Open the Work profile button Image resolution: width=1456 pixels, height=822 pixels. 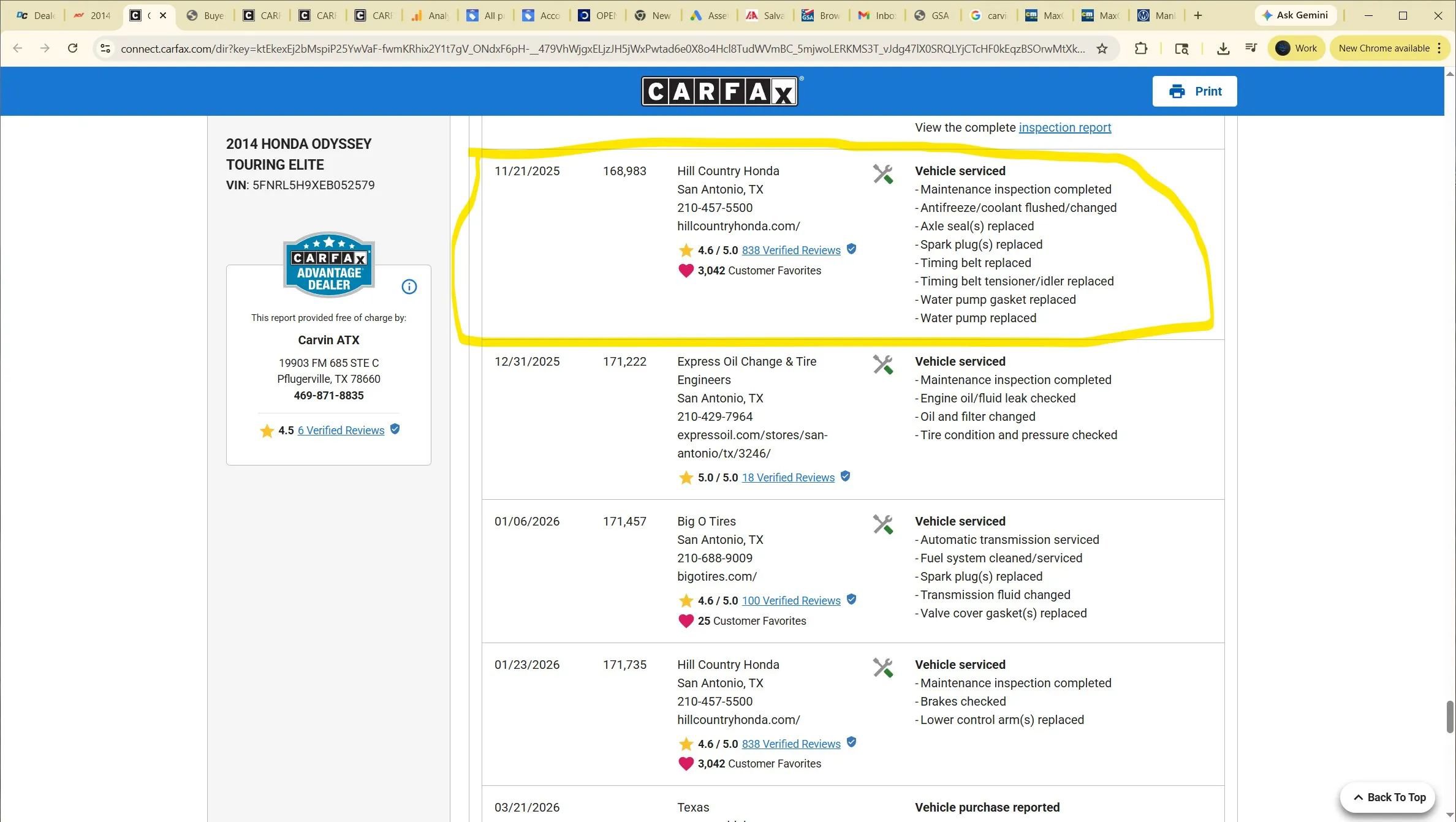pyautogui.click(x=1296, y=48)
